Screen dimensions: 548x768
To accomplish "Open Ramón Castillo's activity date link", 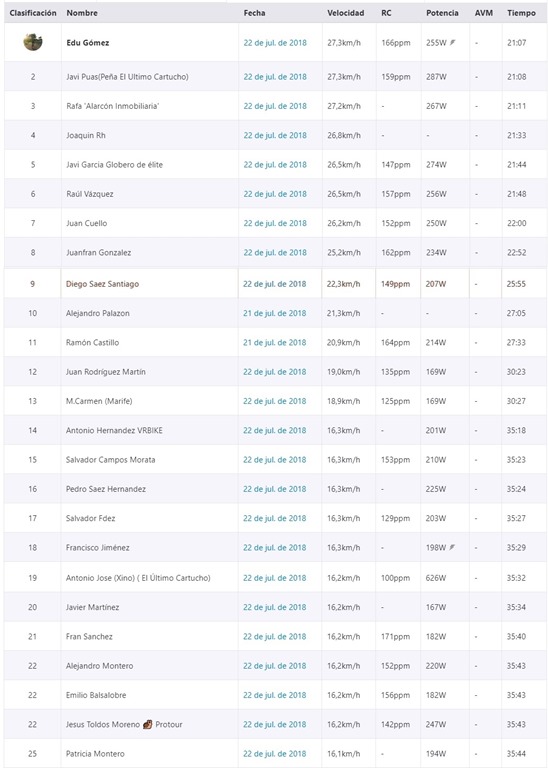I will pos(274,342).
